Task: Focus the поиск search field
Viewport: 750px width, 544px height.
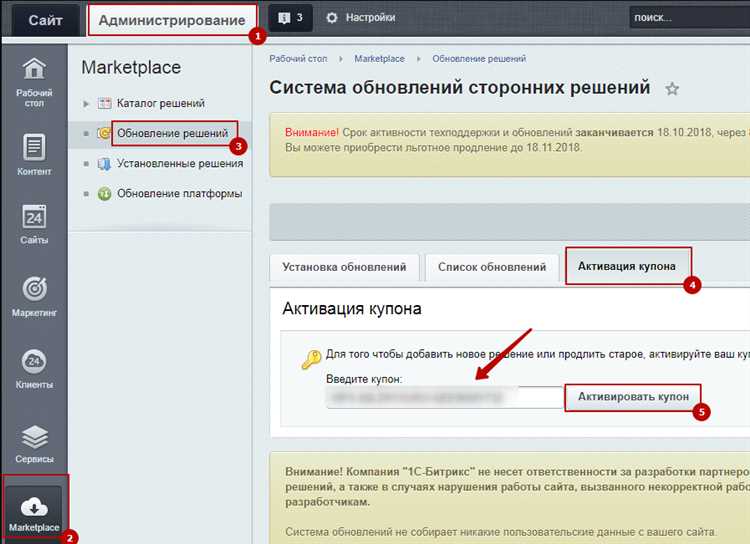Action: tap(689, 18)
